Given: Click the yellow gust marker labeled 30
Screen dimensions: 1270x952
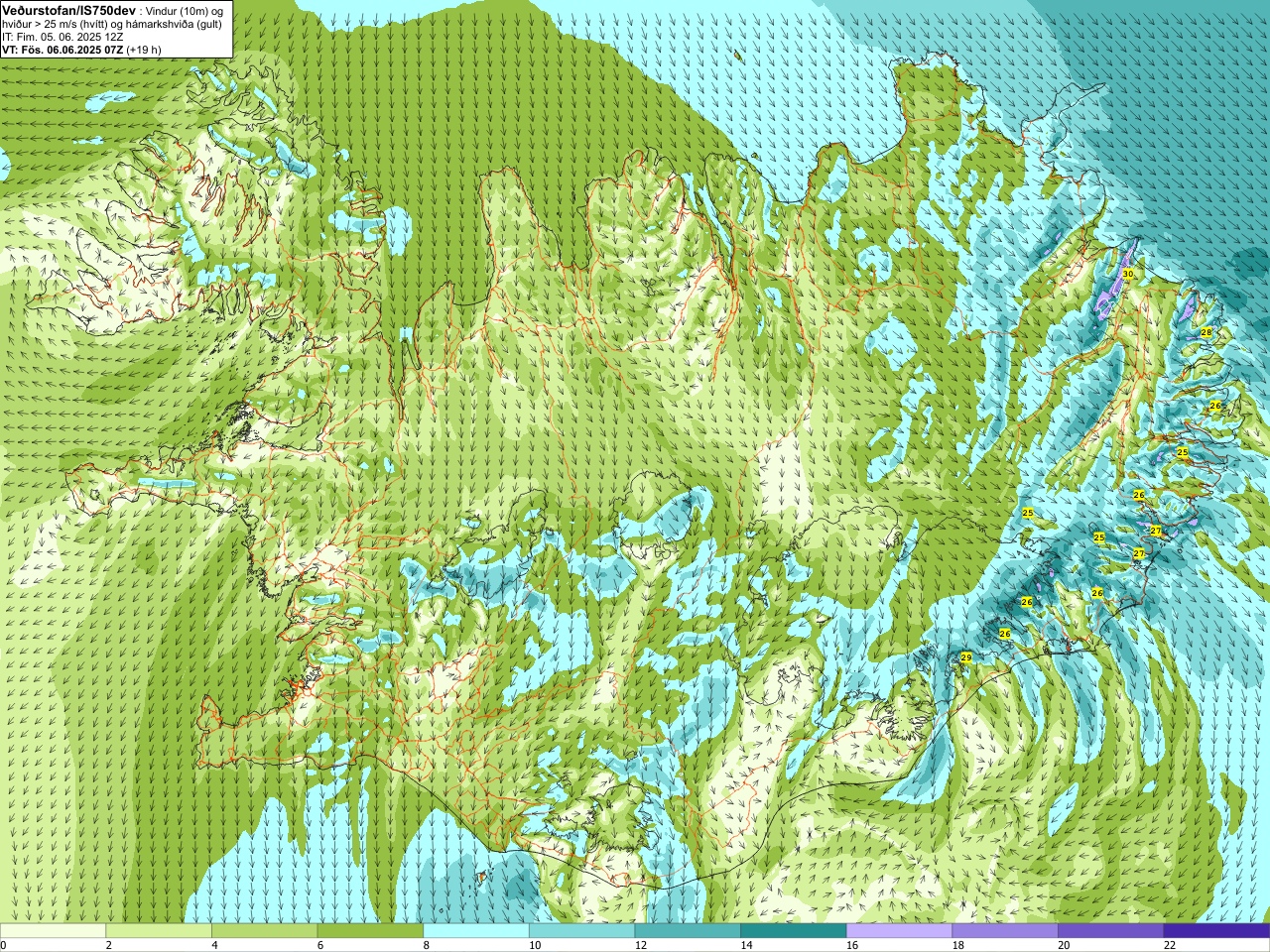Looking at the screenshot, I should pos(1127,274).
